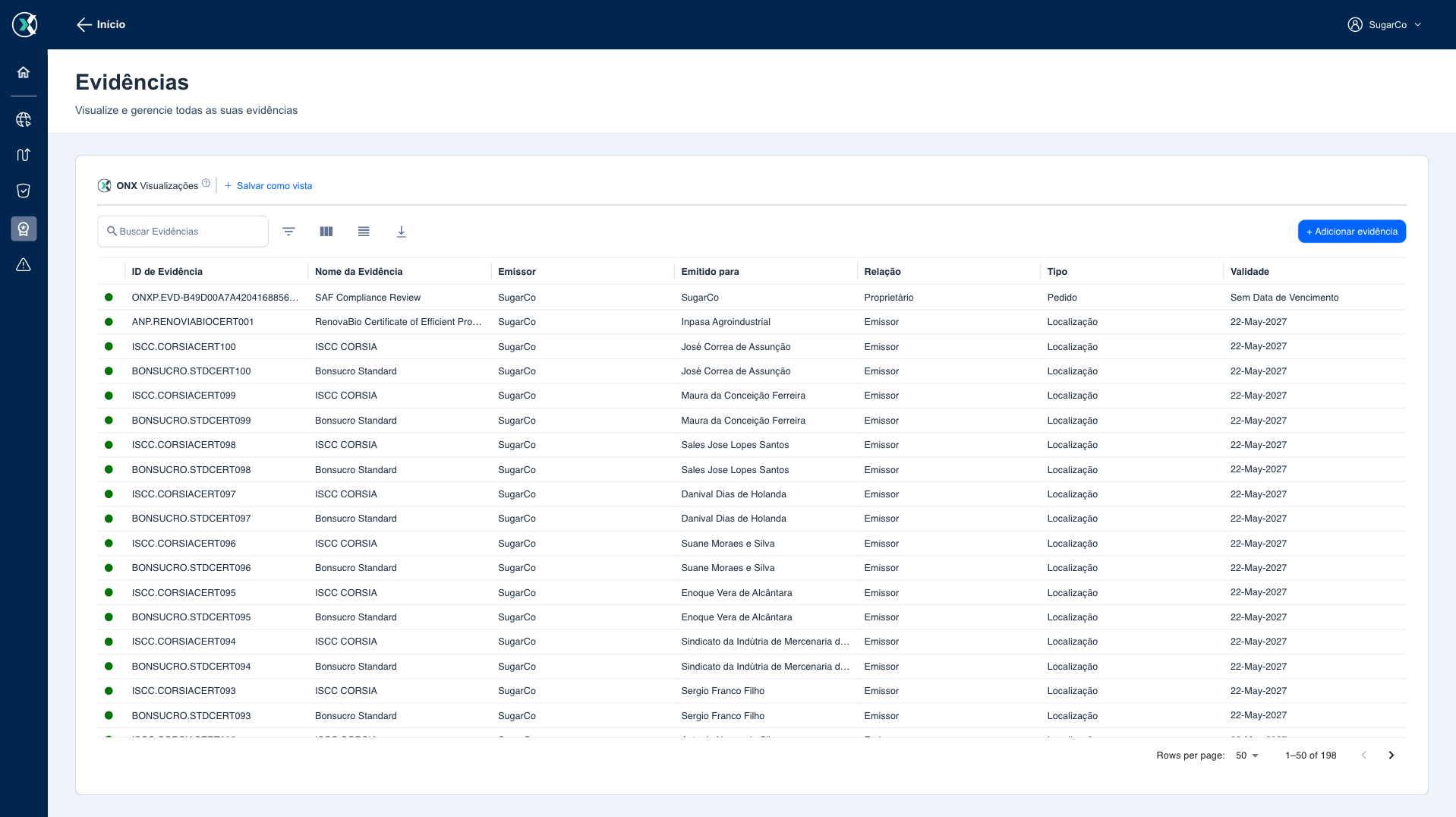Click Pedido type cell

coord(1062,298)
